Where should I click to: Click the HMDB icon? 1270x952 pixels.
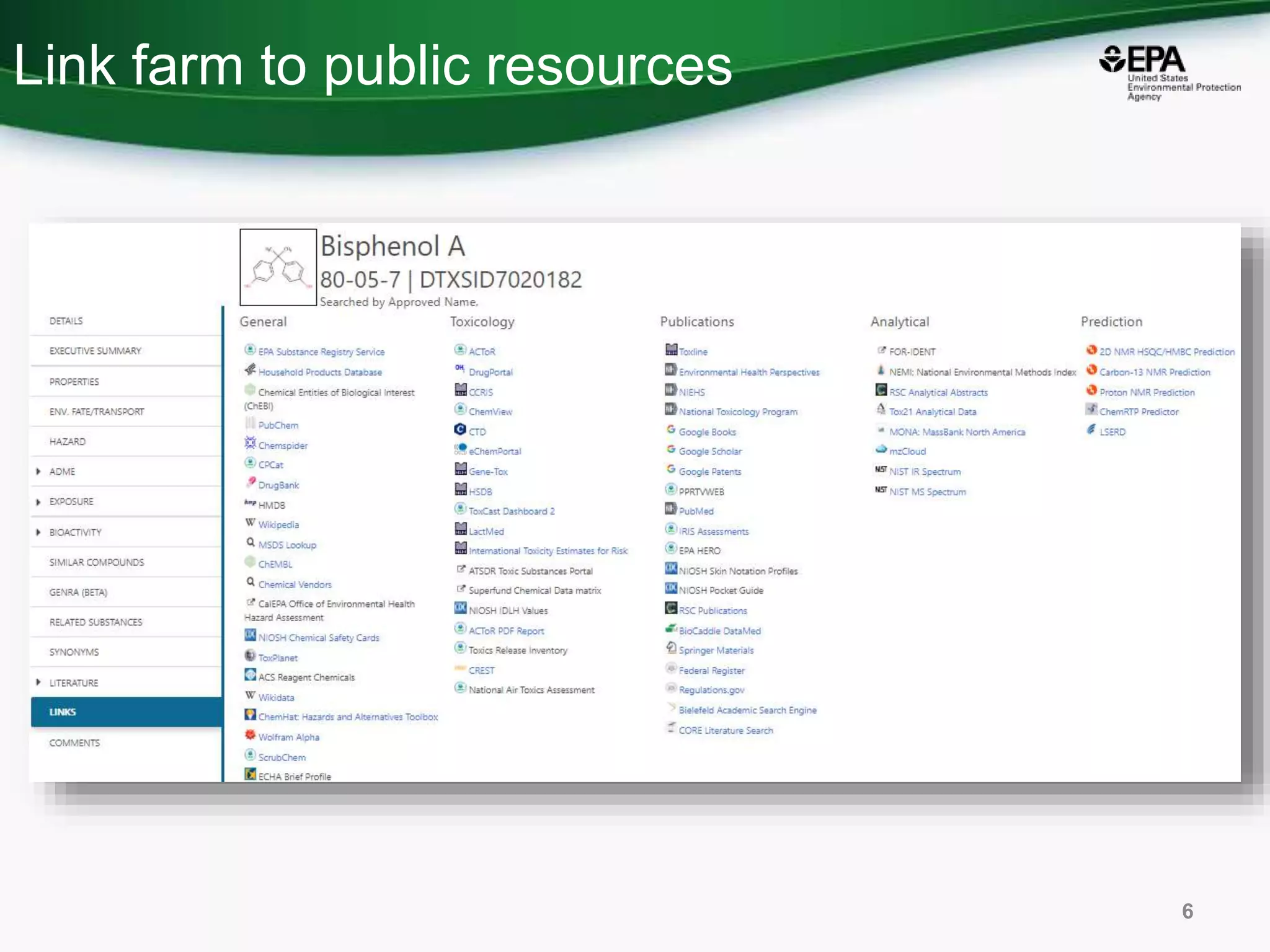pos(250,503)
